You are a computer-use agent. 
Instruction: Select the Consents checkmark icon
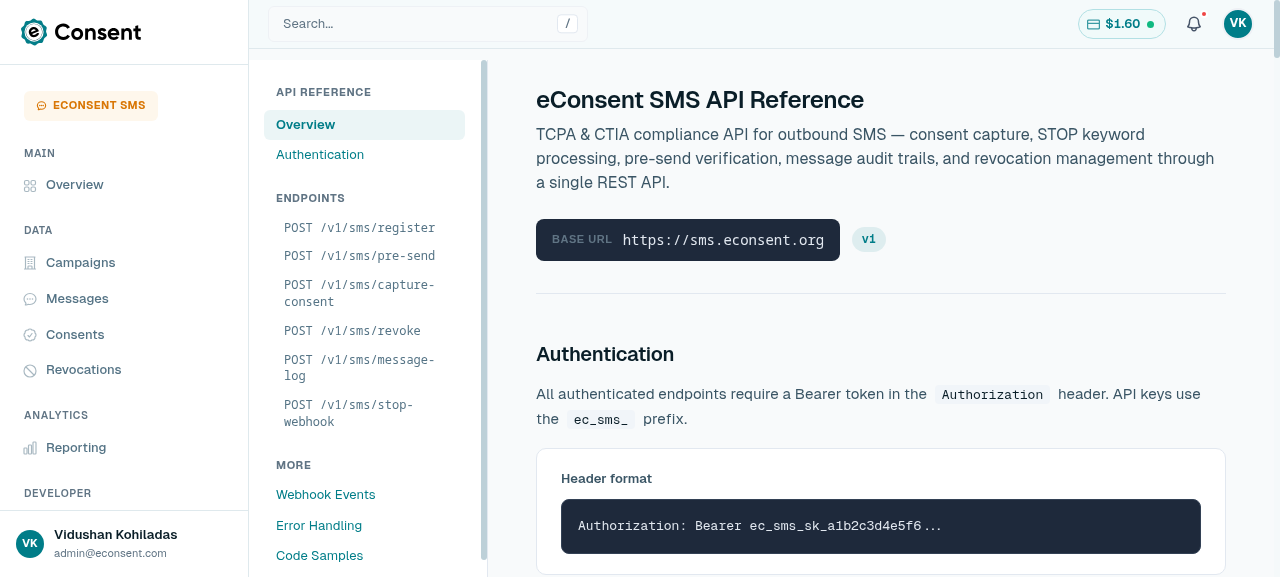click(x=30, y=334)
